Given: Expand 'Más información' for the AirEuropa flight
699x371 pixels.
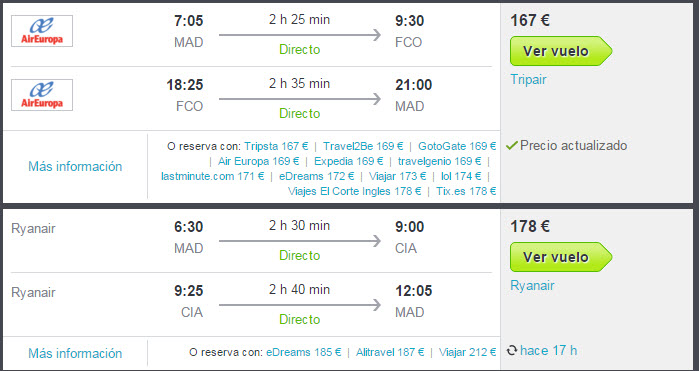Looking at the screenshot, I should coord(75,166).
